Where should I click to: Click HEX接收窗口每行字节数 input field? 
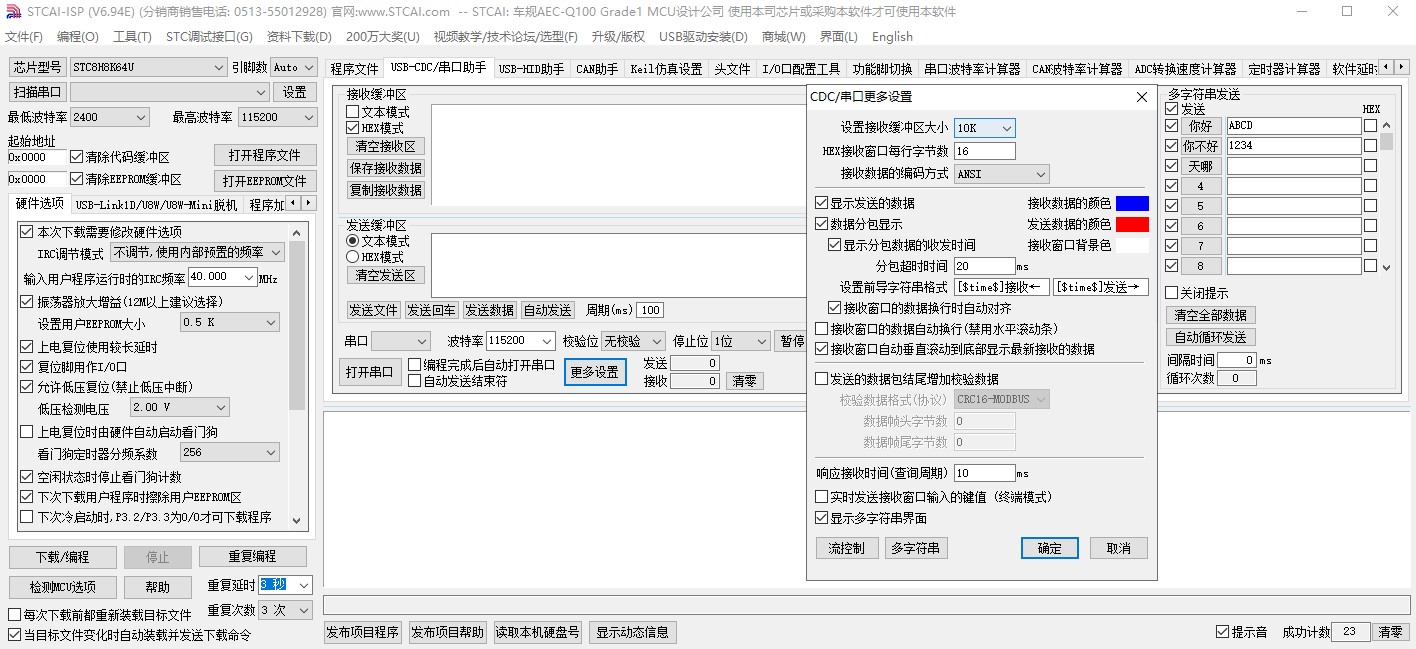(985, 151)
